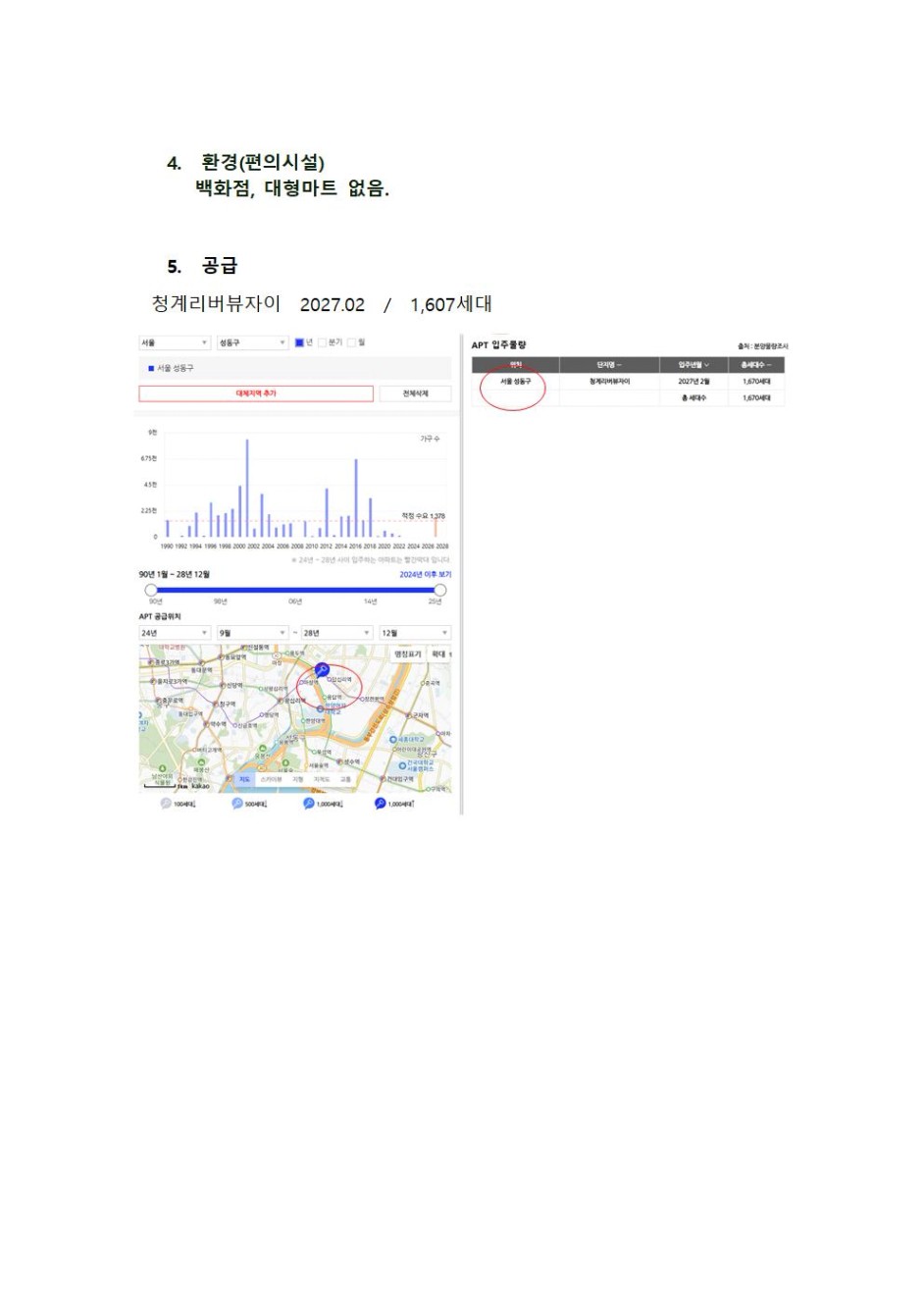Click the 4. 환경(편의시설) heading
924x1307 pixels.
coord(245,163)
